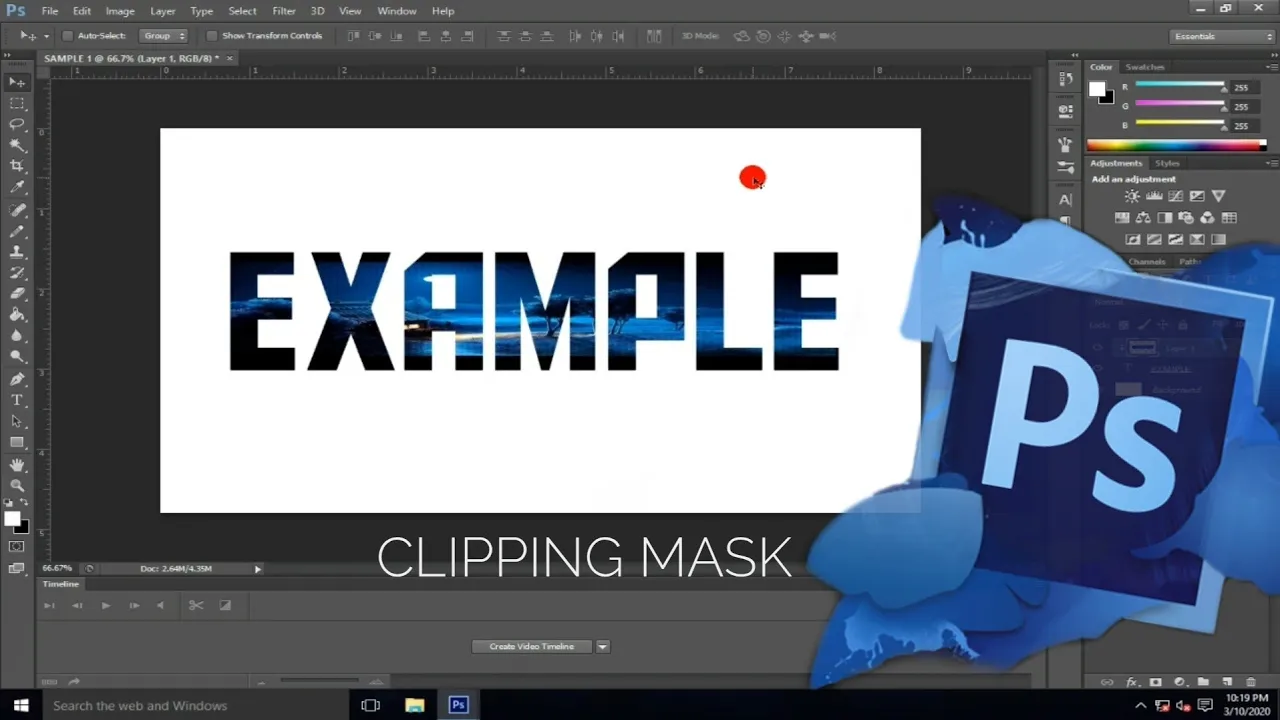The height and width of the screenshot is (720, 1280).
Task: Select the Move tool
Action: (17, 82)
